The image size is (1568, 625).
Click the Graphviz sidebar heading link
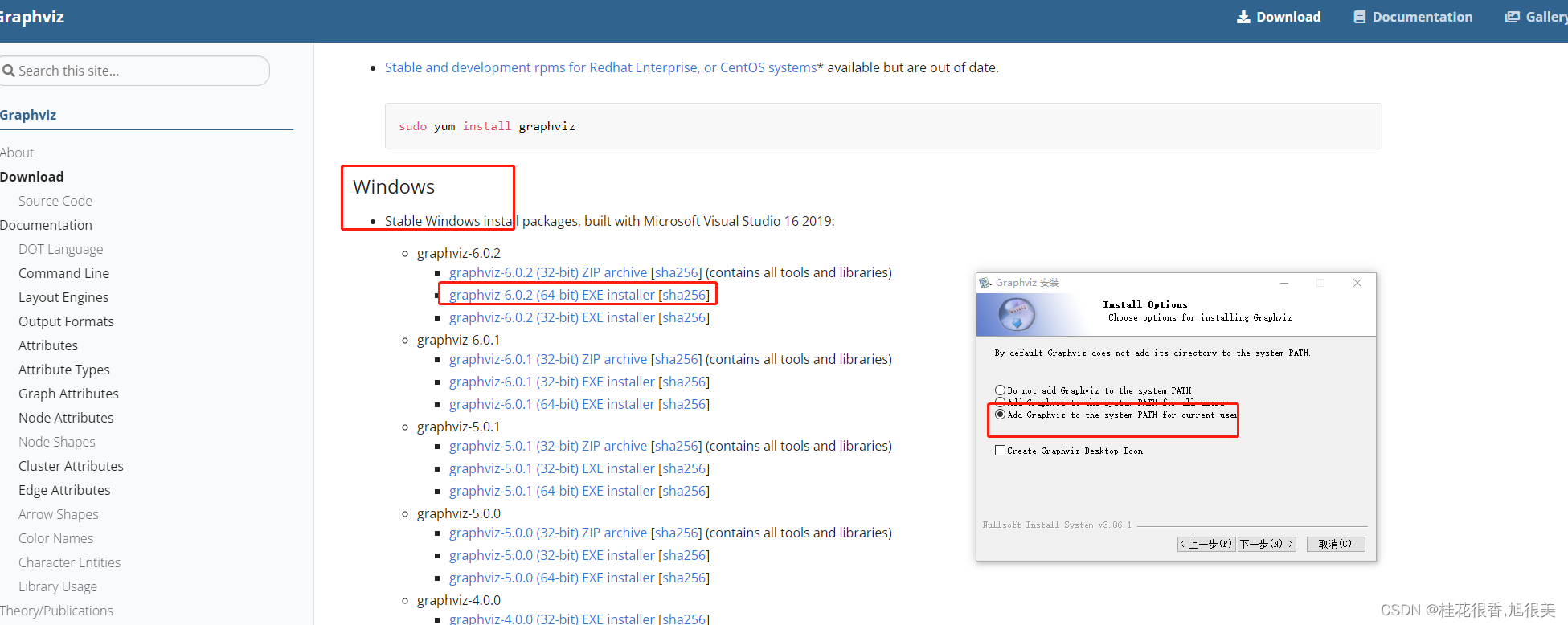pos(28,115)
